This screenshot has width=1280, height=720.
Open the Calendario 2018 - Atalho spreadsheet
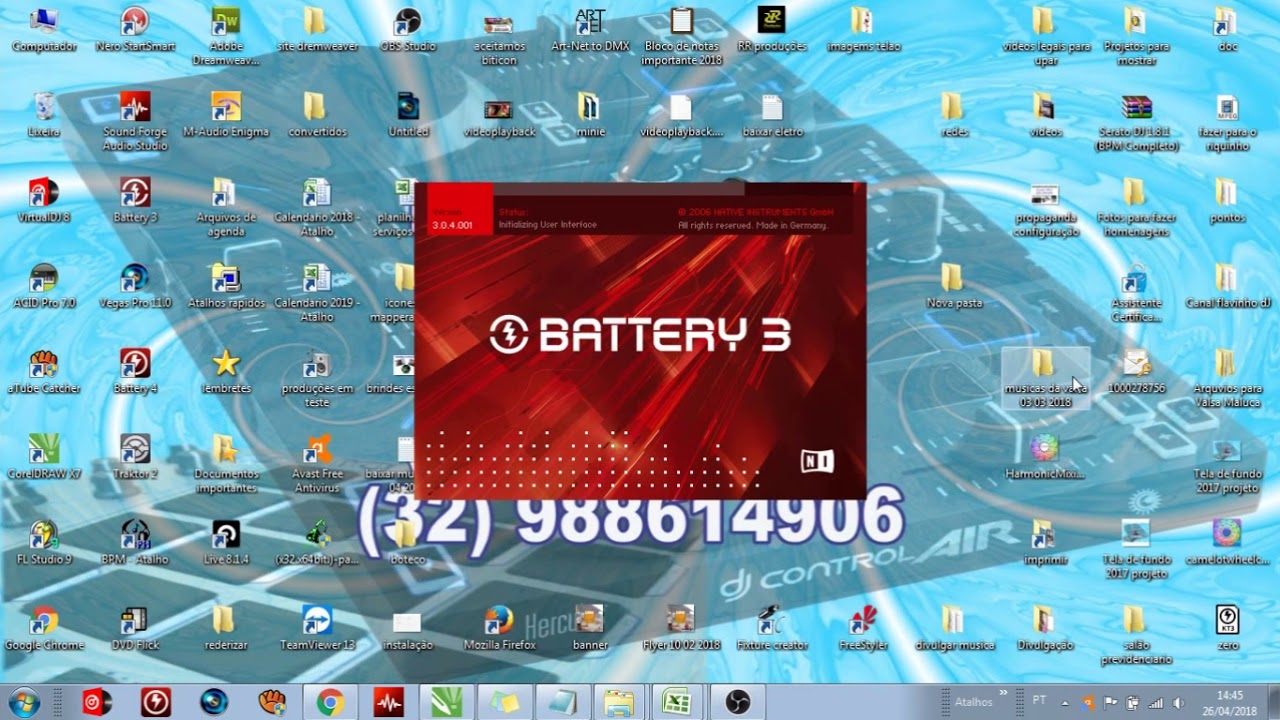(x=317, y=207)
